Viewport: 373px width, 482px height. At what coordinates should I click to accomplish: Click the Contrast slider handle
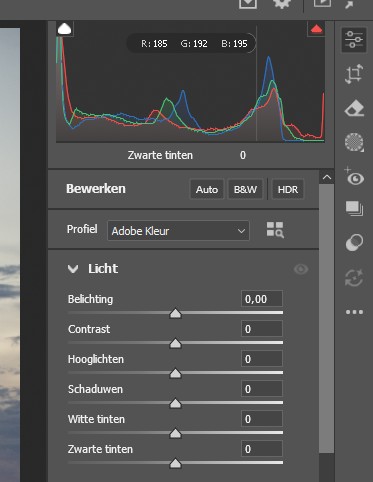coord(175,344)
